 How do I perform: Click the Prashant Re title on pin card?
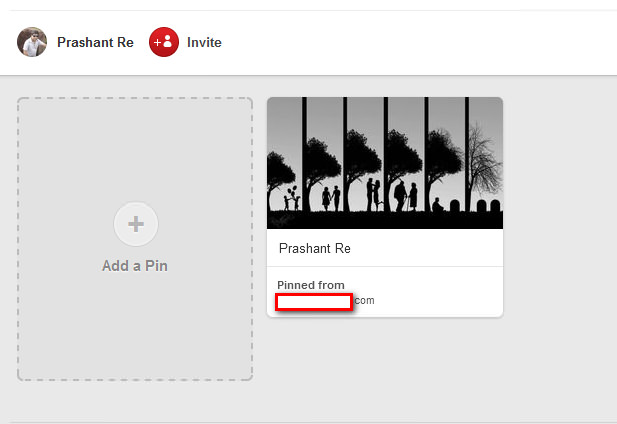click(315, 248)
